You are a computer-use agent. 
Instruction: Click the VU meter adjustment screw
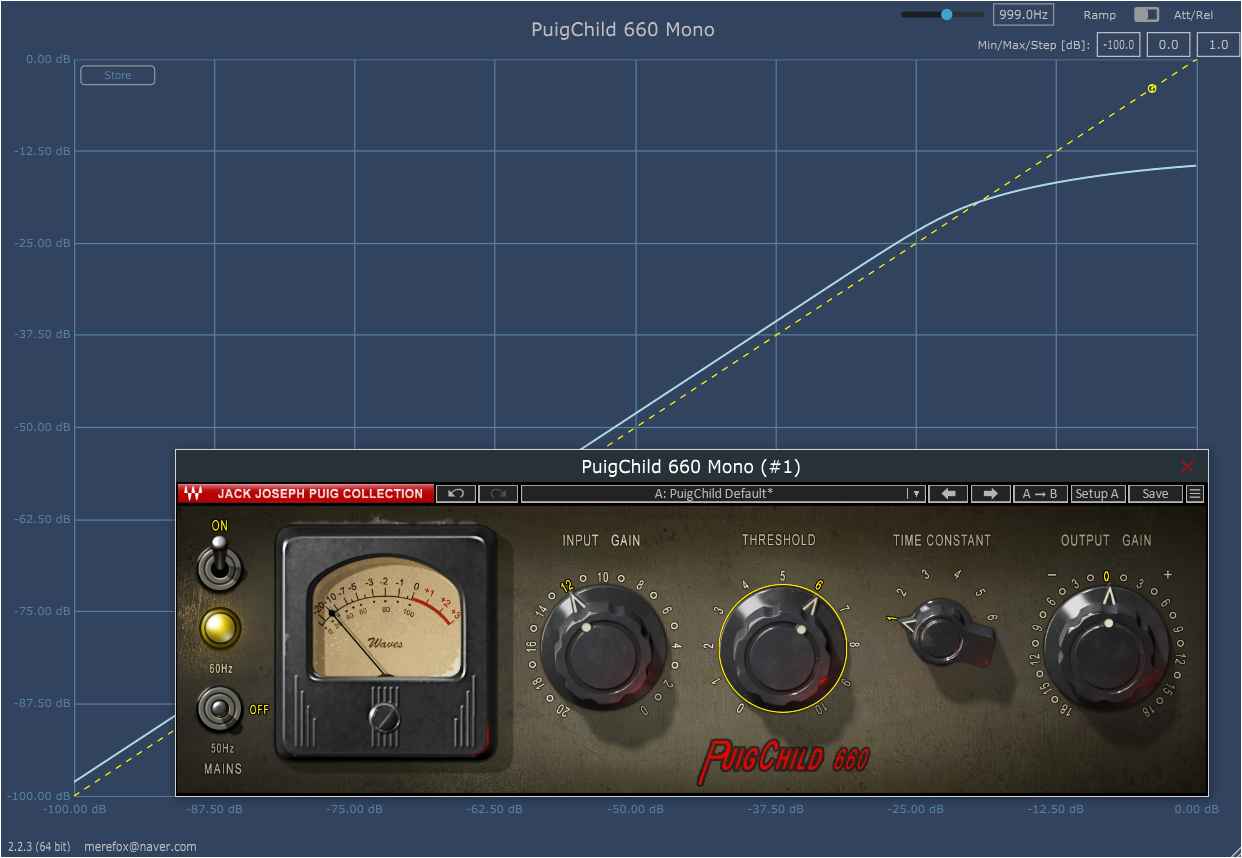[x=384, y=717]
